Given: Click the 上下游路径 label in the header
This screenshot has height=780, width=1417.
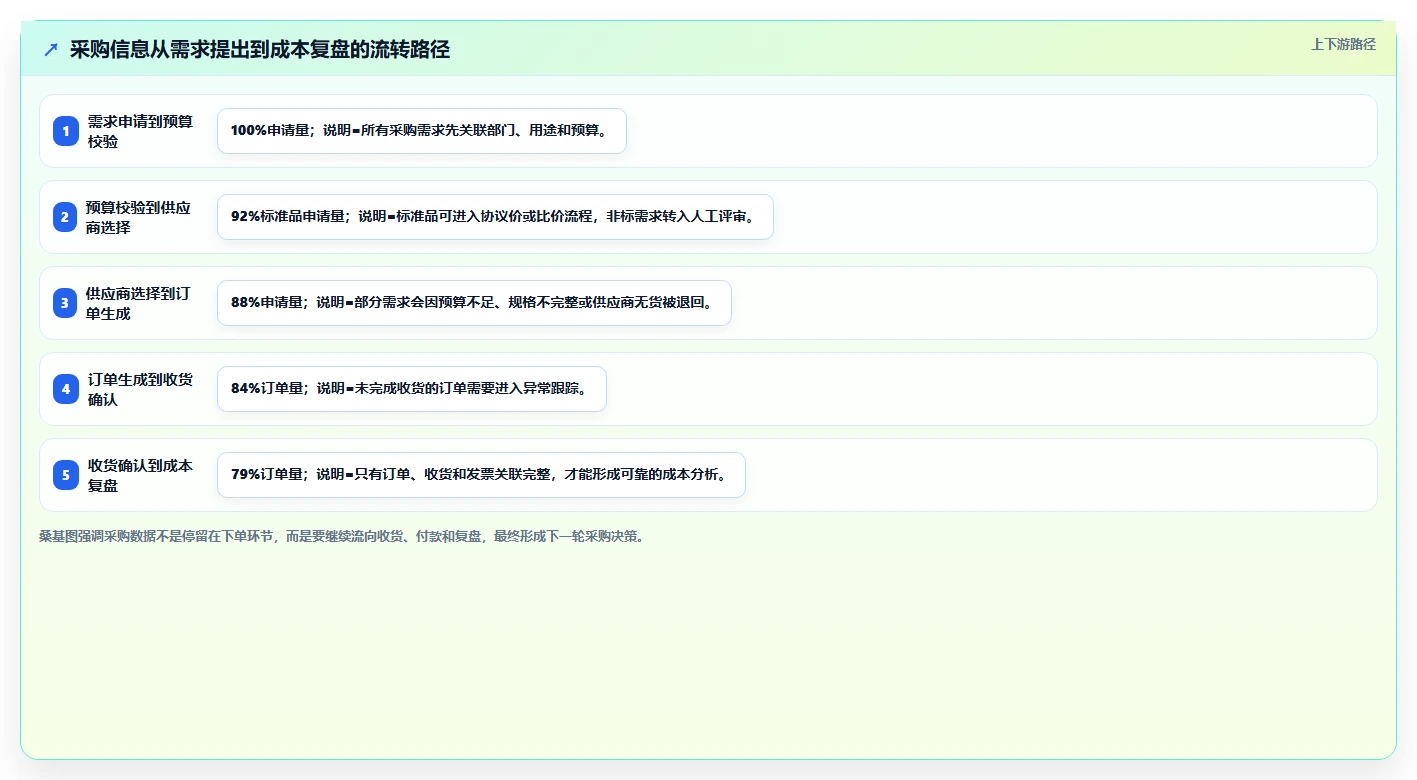Looking at the screenshot, I should (x=1343, y=45).
